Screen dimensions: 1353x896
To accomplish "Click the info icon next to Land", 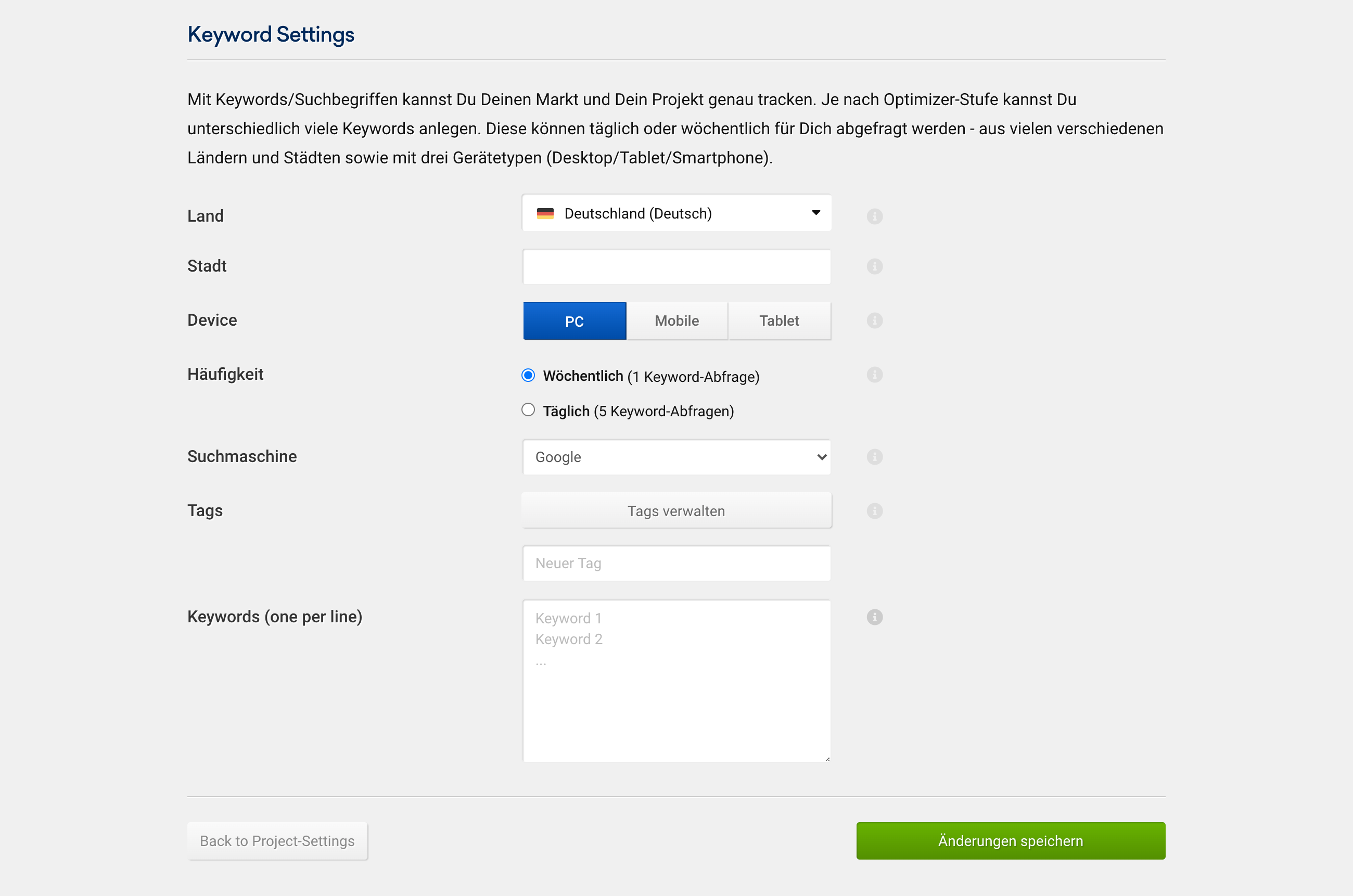I will point(874,216).
